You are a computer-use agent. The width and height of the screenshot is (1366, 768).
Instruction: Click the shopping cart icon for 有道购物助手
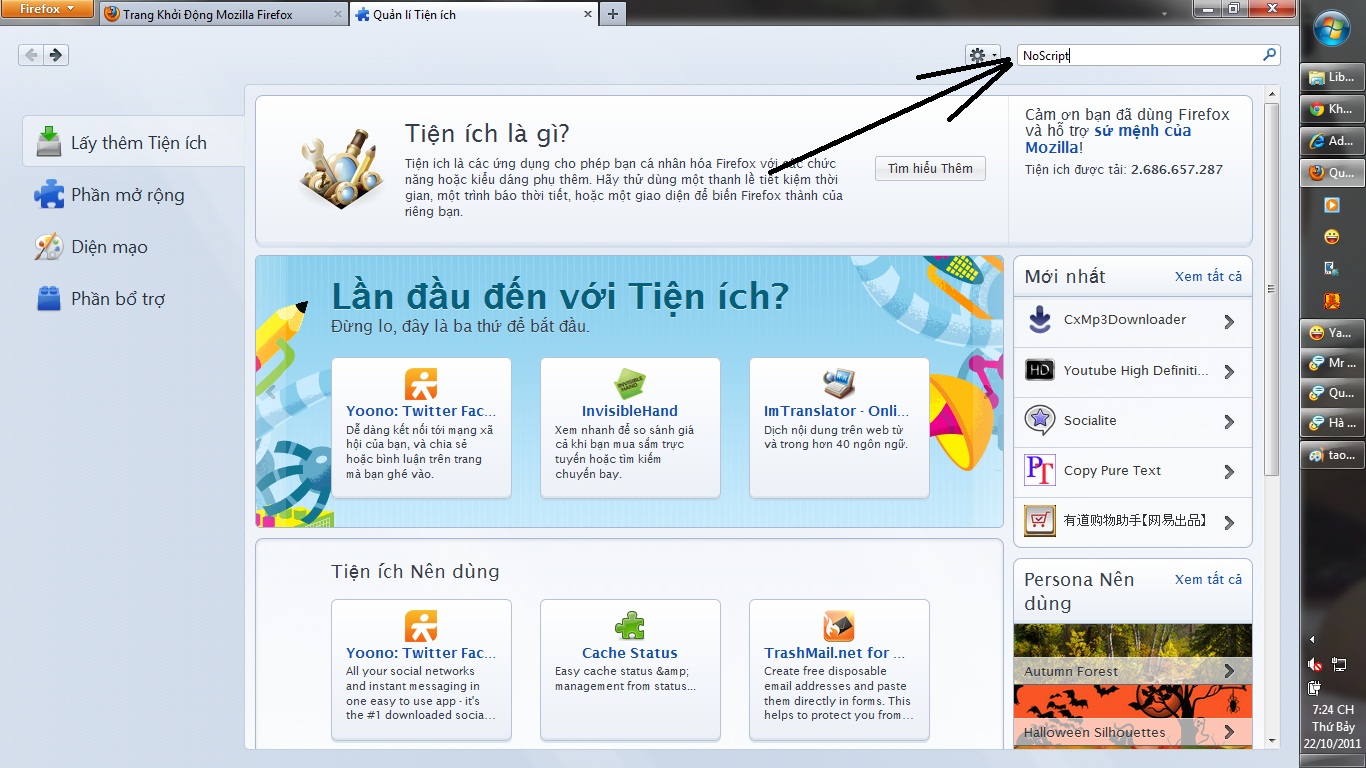(1040, 521)
